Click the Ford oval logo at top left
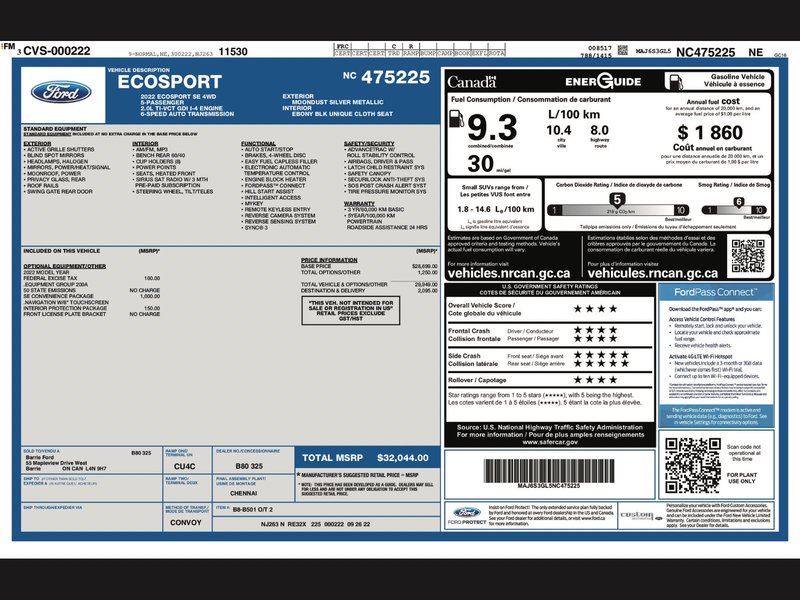This screenshot has width=800, height=600. (62, 92)
